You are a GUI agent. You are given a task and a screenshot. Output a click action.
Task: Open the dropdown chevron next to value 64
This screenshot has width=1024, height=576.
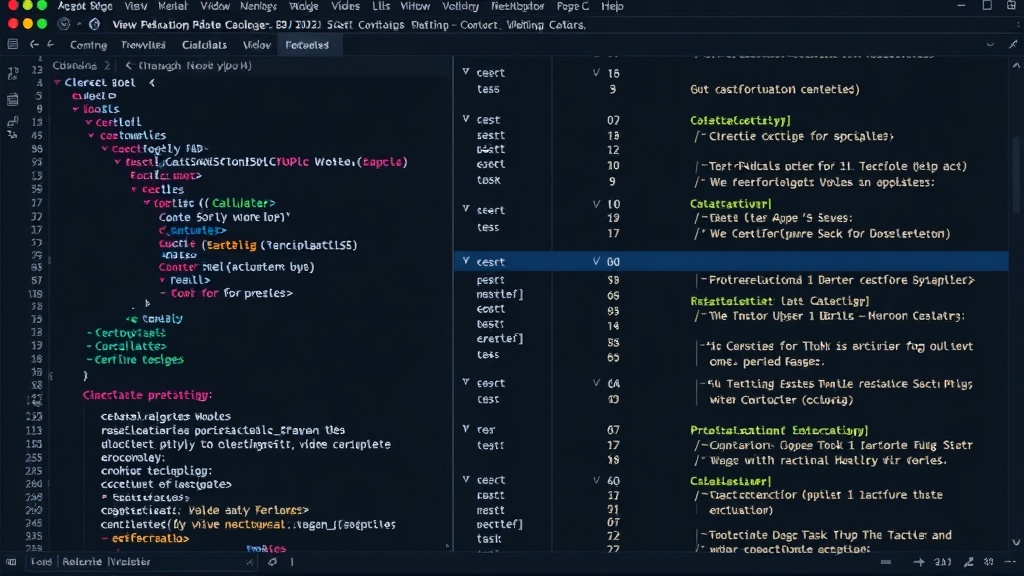pyautogui.click(x=596, y=383)
